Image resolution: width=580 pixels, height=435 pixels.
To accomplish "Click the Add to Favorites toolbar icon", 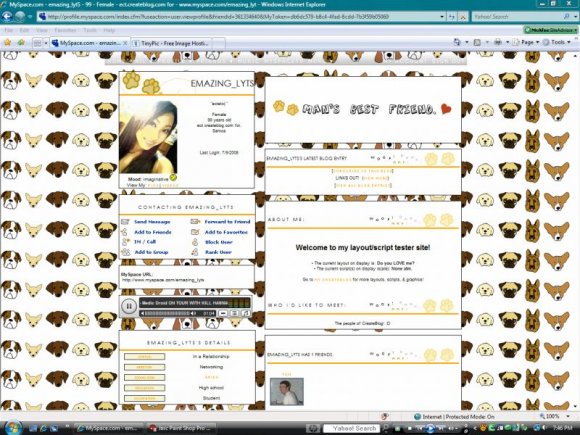I will pos(21,43).
